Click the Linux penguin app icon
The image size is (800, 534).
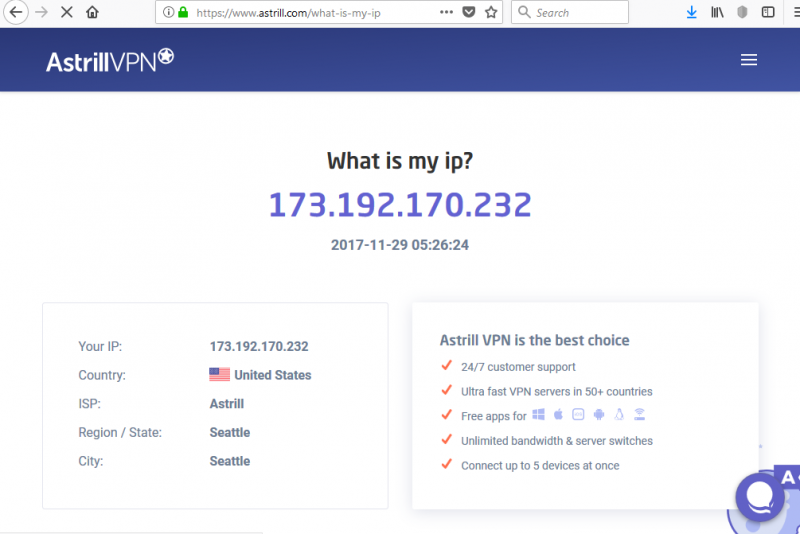[619, 415]
